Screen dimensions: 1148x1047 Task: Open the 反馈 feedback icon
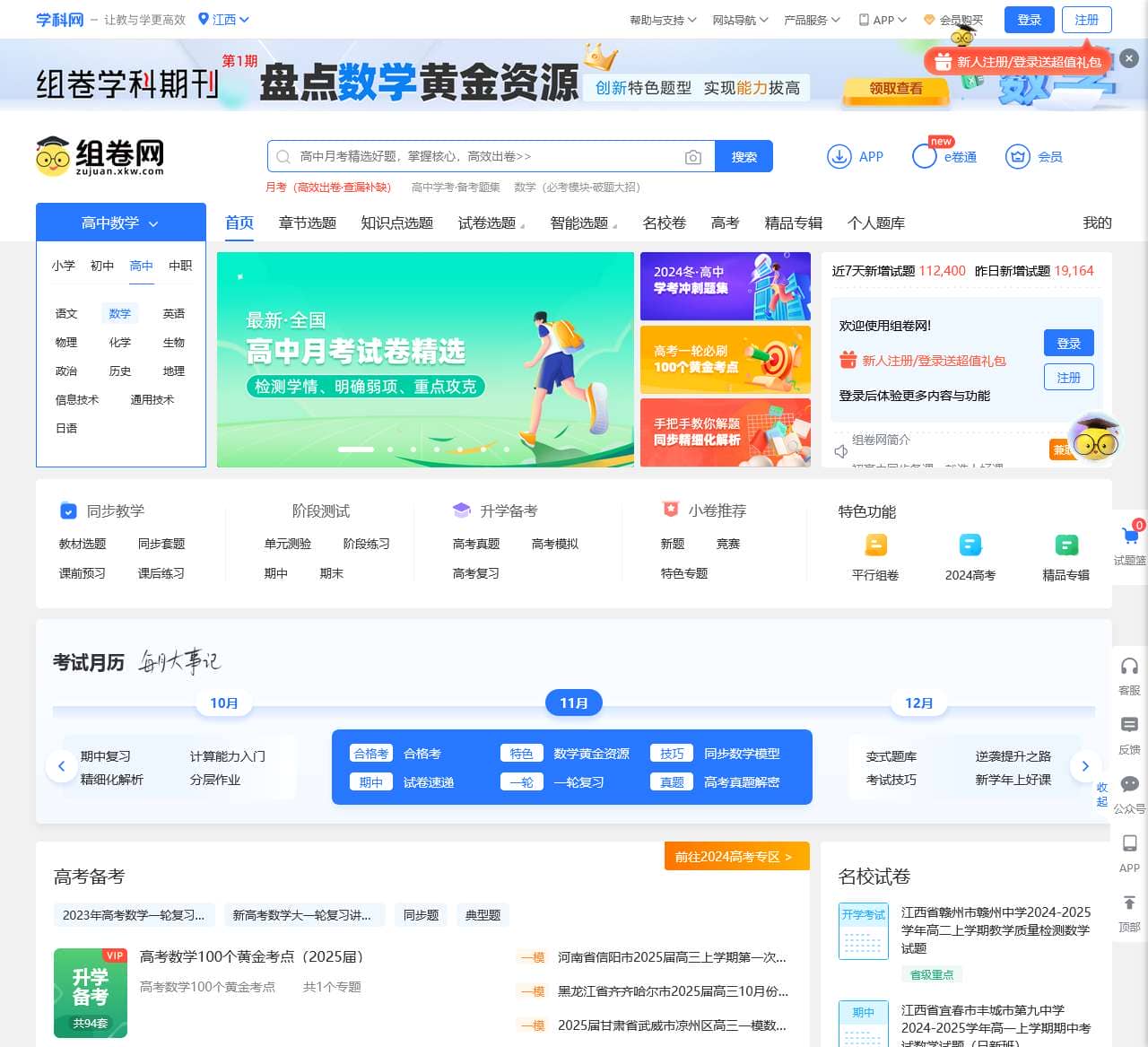click(x=1130, y=725)
